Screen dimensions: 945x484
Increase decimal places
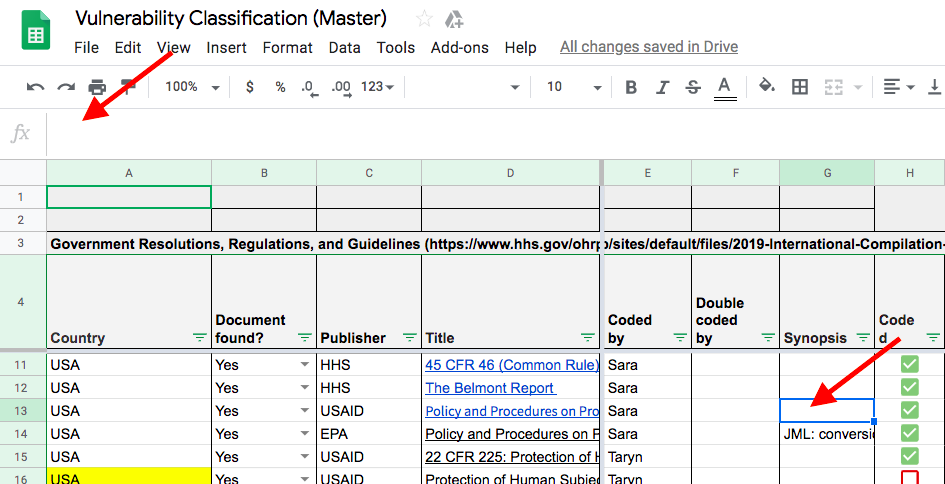pyautogui.click(x=342, y=89)
